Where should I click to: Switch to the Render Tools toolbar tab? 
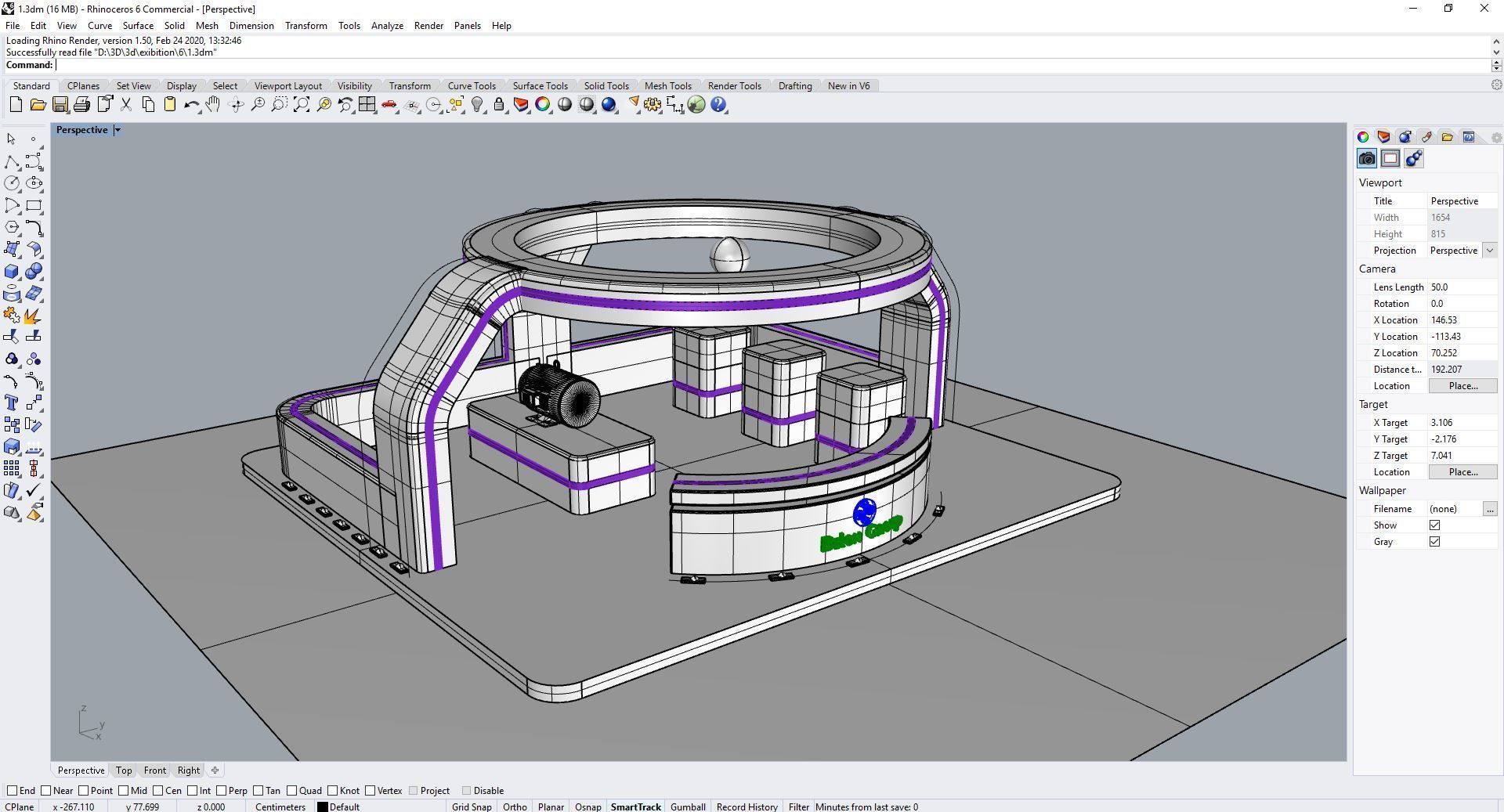[x=734, y=86]
